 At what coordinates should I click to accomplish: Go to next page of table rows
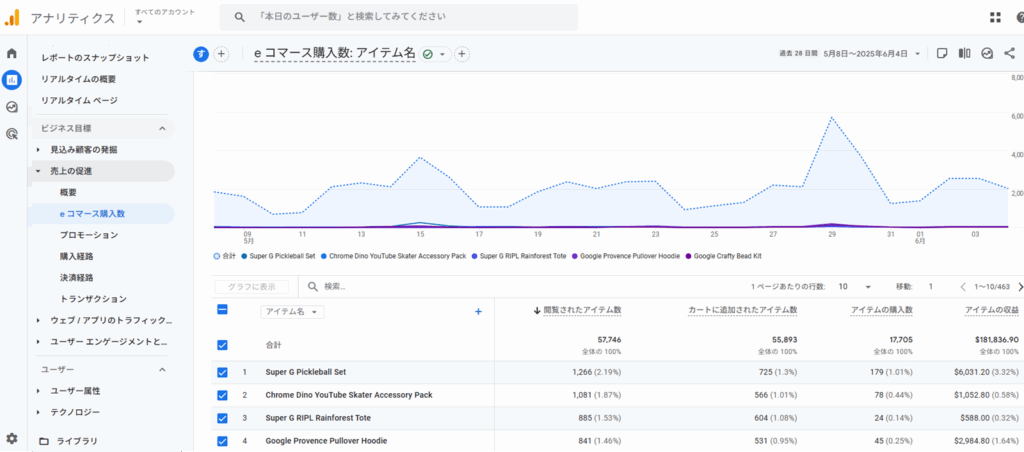(1019, 287)
